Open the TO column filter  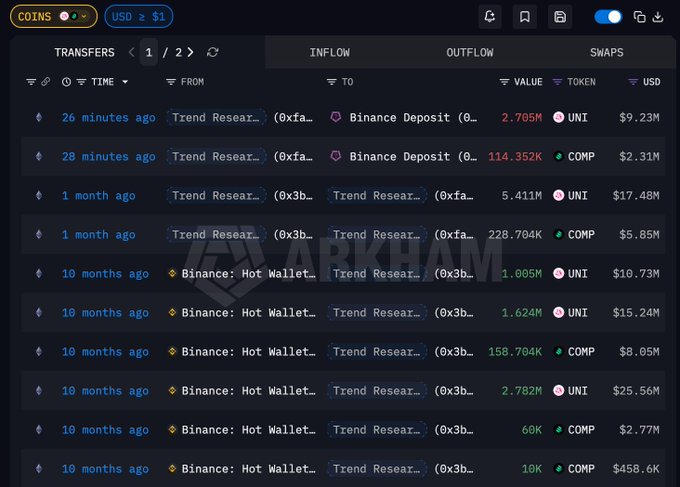pyautogui.click(x=331, y=82)
